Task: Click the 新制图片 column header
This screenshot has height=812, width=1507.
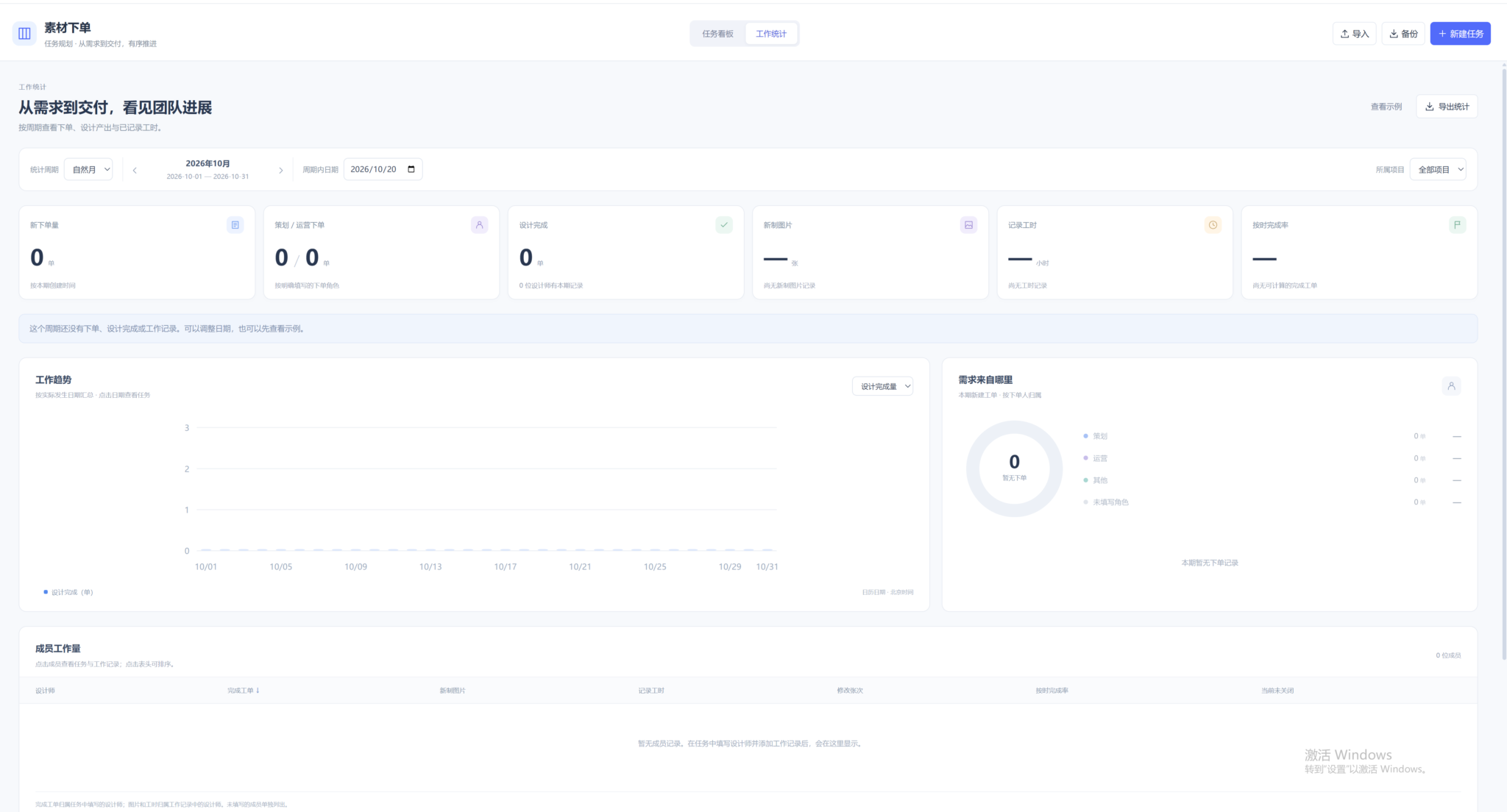Action: (x=453, y=691)
